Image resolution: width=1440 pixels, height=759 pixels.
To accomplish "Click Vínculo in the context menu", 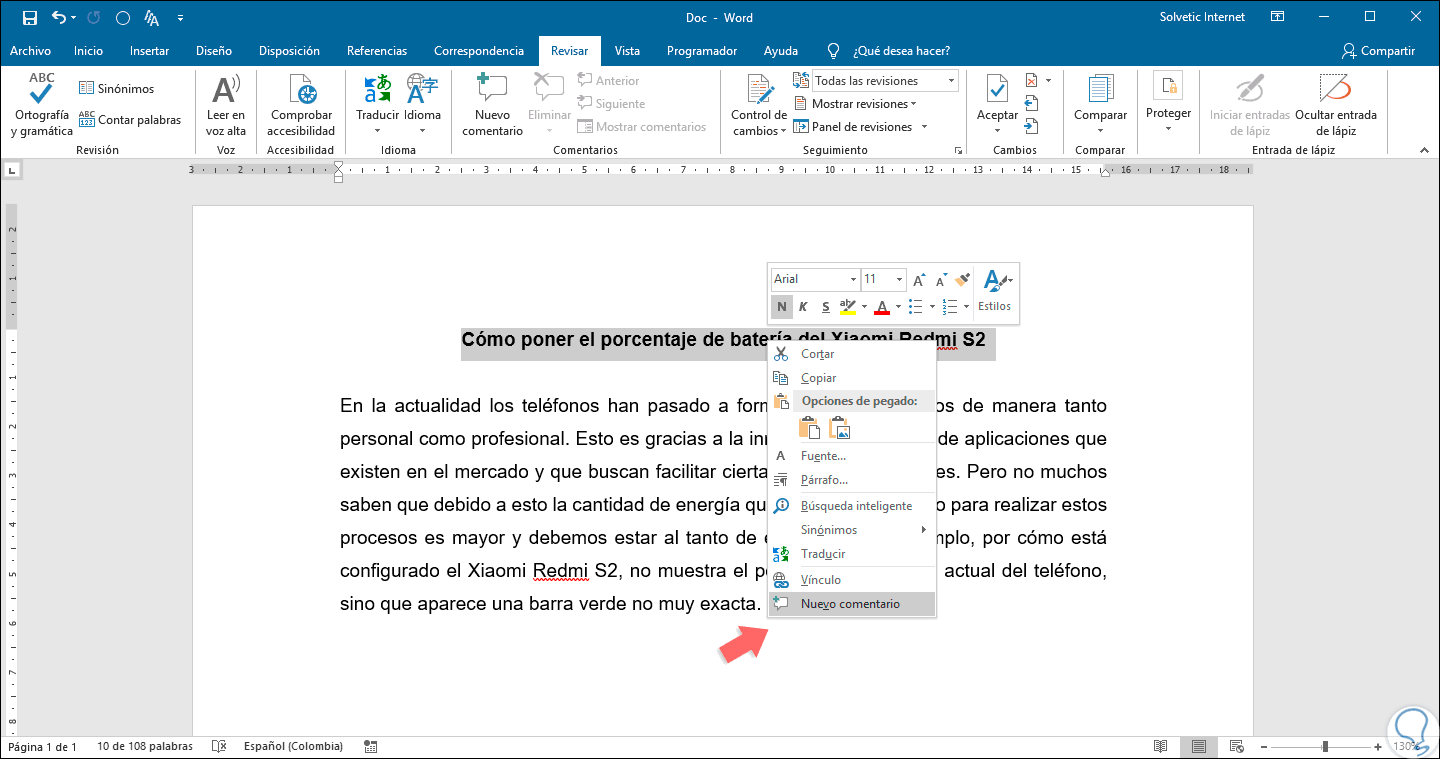I will (x=821, y=580).
